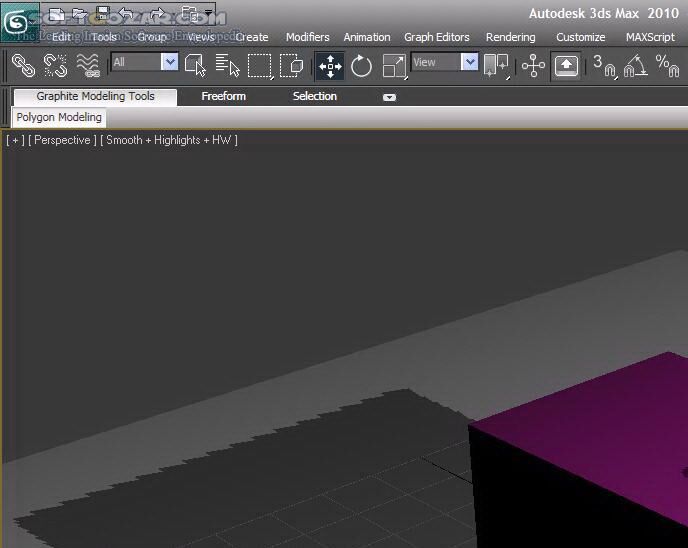Toggle the Percent Snap button
688x548 pixels.
click(667, 66)
